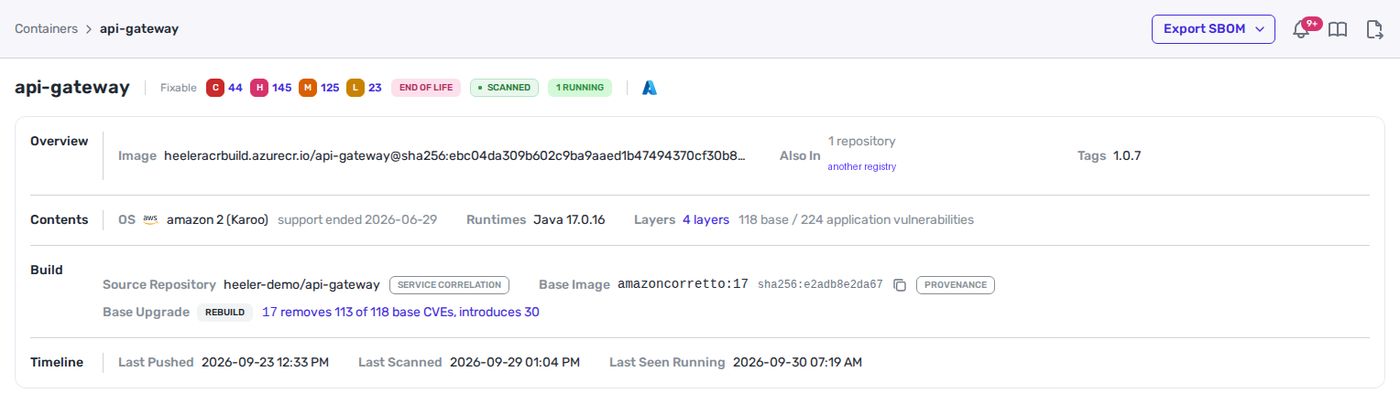Click the SCANNED status badge
This screenshot has height=393, width=1400.
(x=504, y=88)
